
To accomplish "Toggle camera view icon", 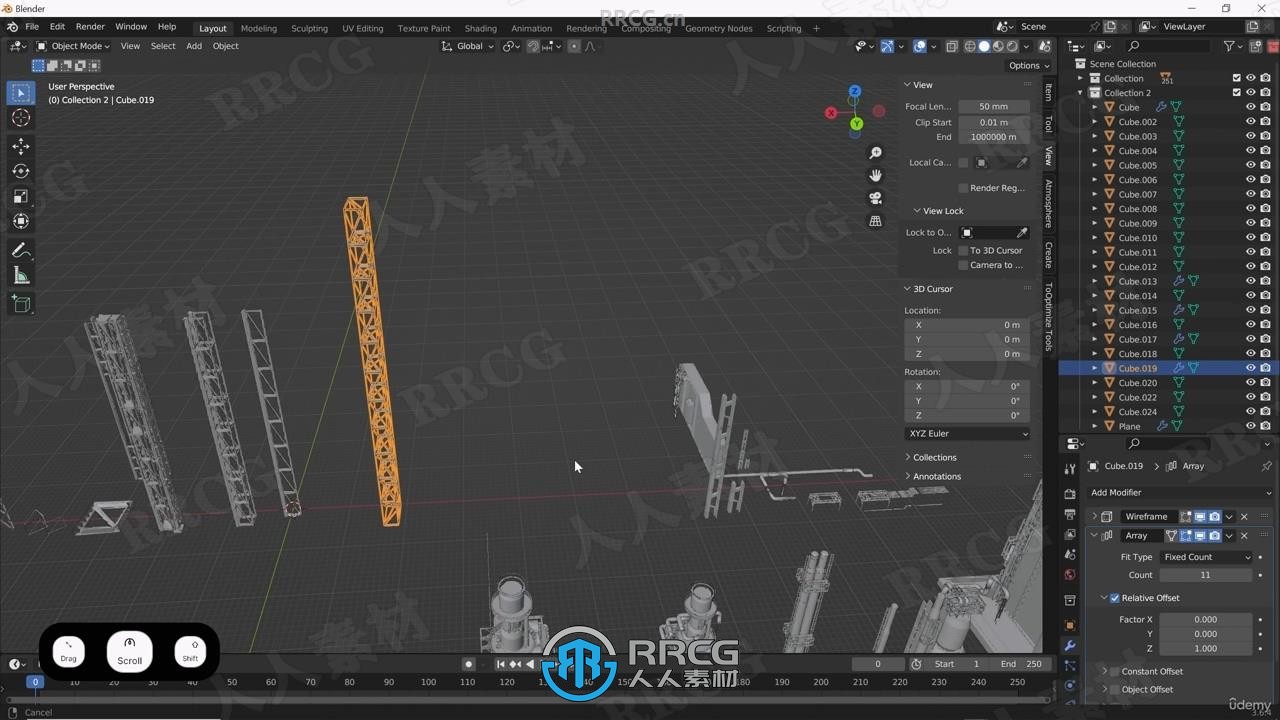I will point(875,198).
